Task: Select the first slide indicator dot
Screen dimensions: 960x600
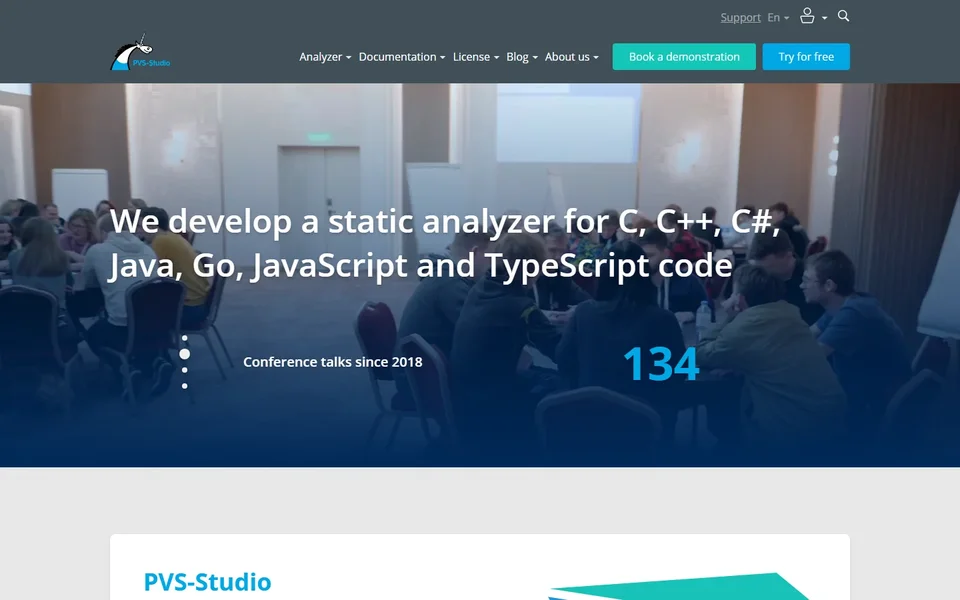Action: 184,338
